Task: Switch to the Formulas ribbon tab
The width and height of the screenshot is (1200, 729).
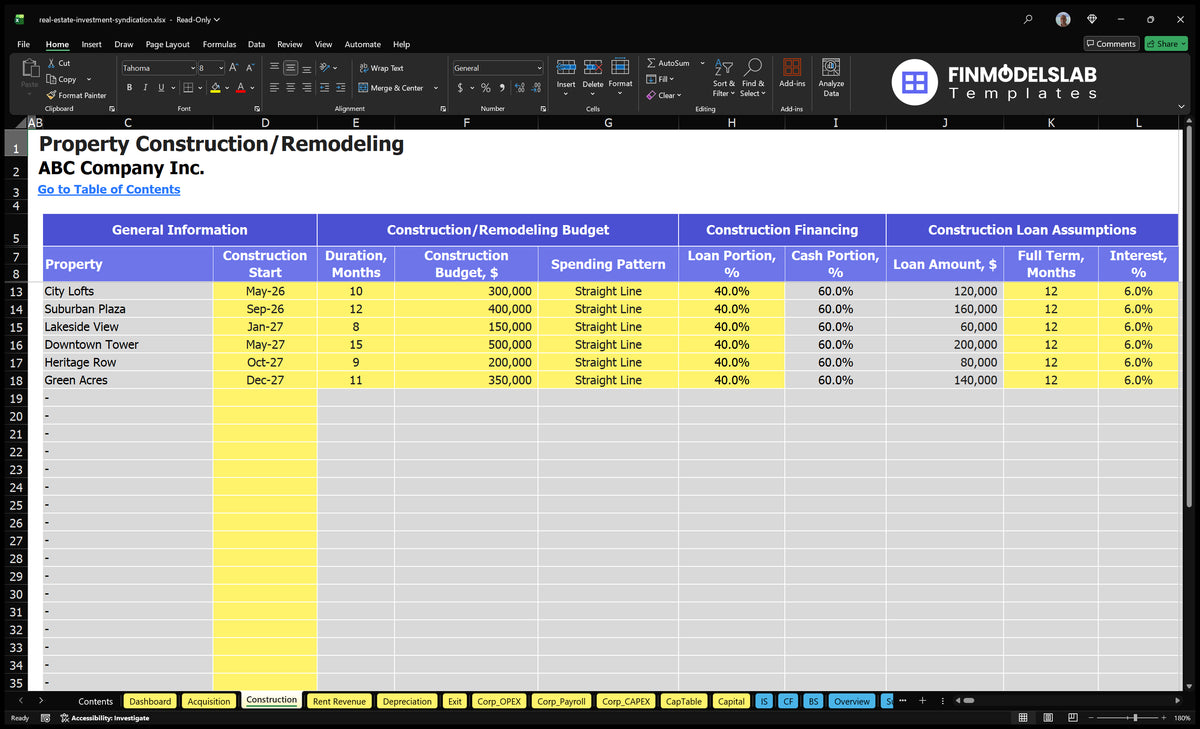Action: [219, 44]
